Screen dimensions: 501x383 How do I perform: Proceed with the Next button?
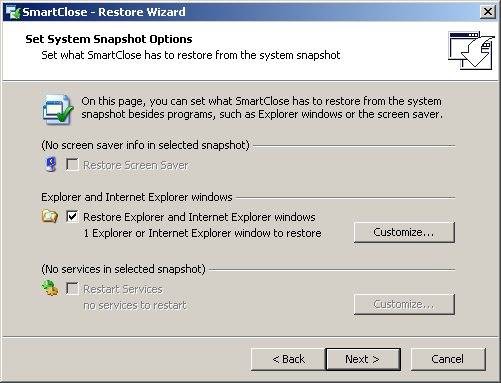coord(363,359)
